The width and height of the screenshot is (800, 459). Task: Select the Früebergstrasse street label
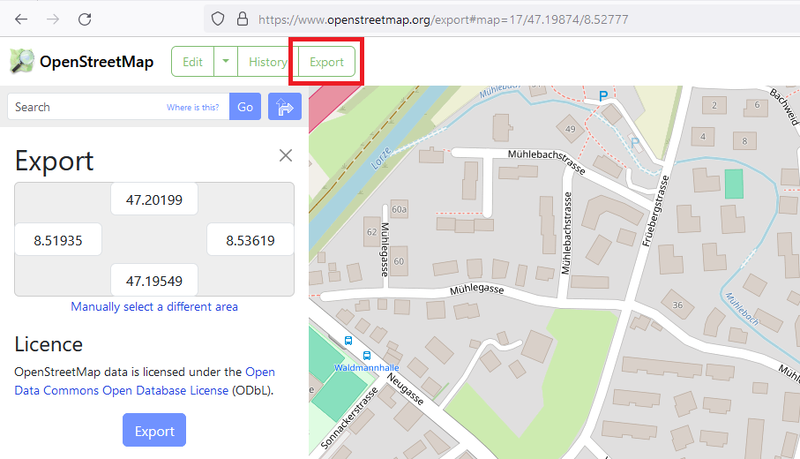pyautogui.click(x=656, y=211)
